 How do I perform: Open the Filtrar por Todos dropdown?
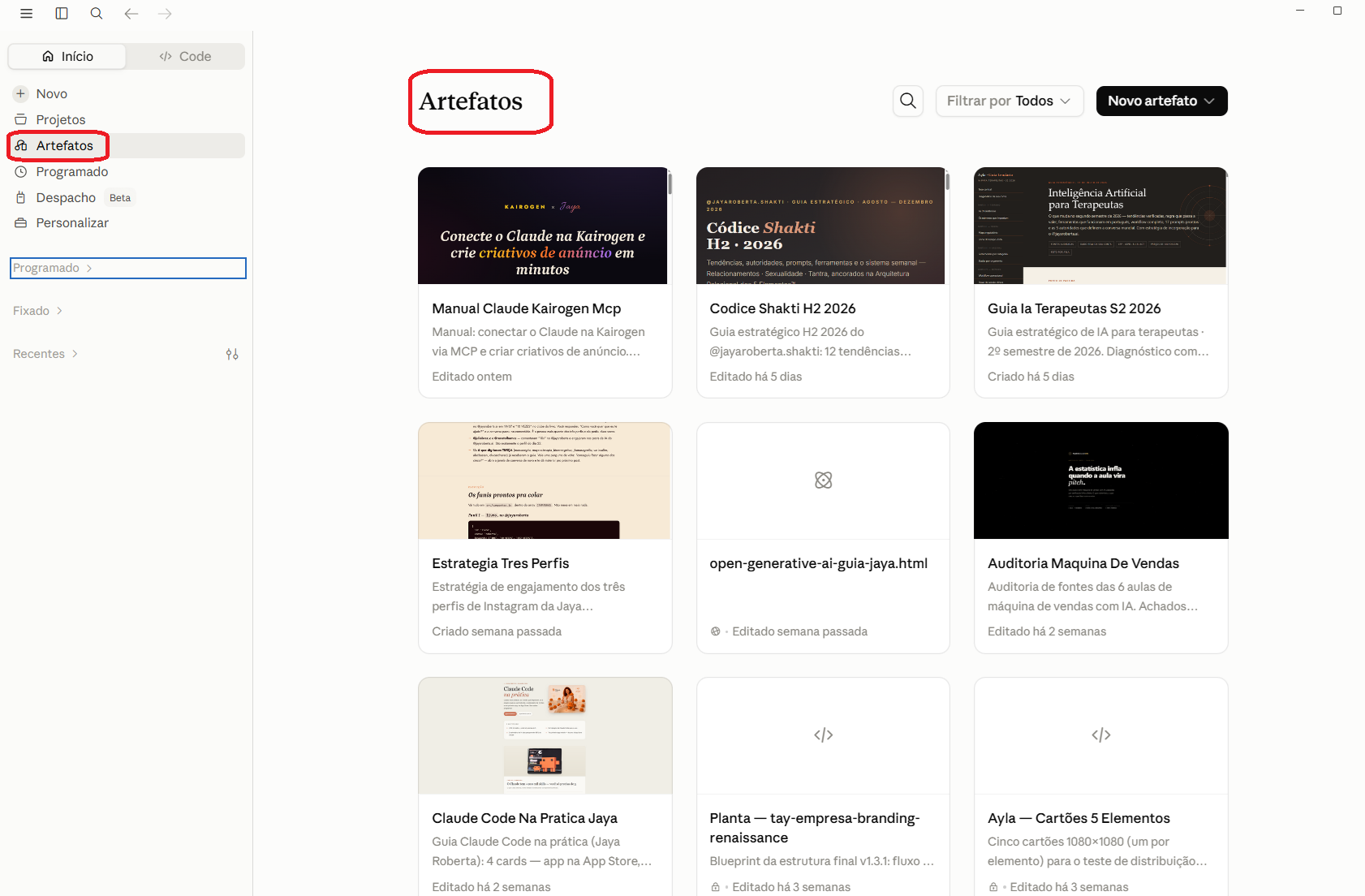(1010, 101)
